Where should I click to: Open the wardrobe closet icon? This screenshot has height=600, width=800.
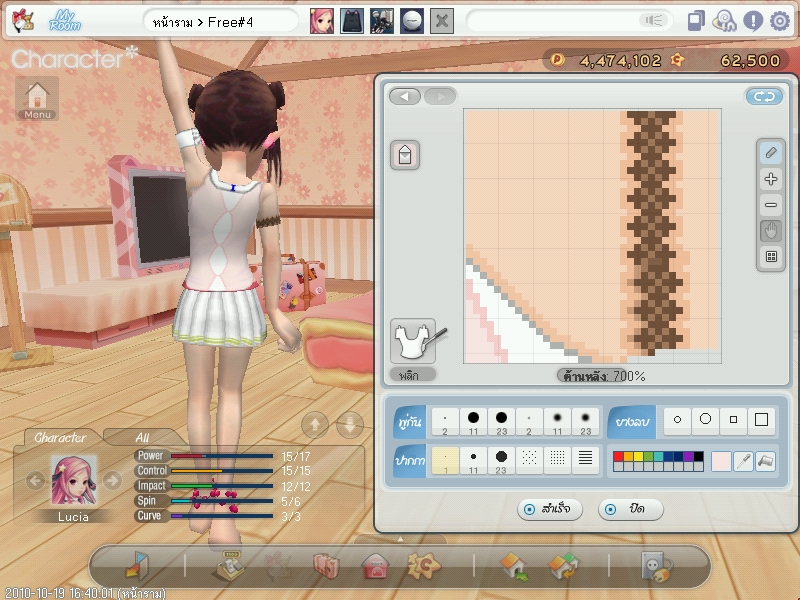[x=327, y=566]
